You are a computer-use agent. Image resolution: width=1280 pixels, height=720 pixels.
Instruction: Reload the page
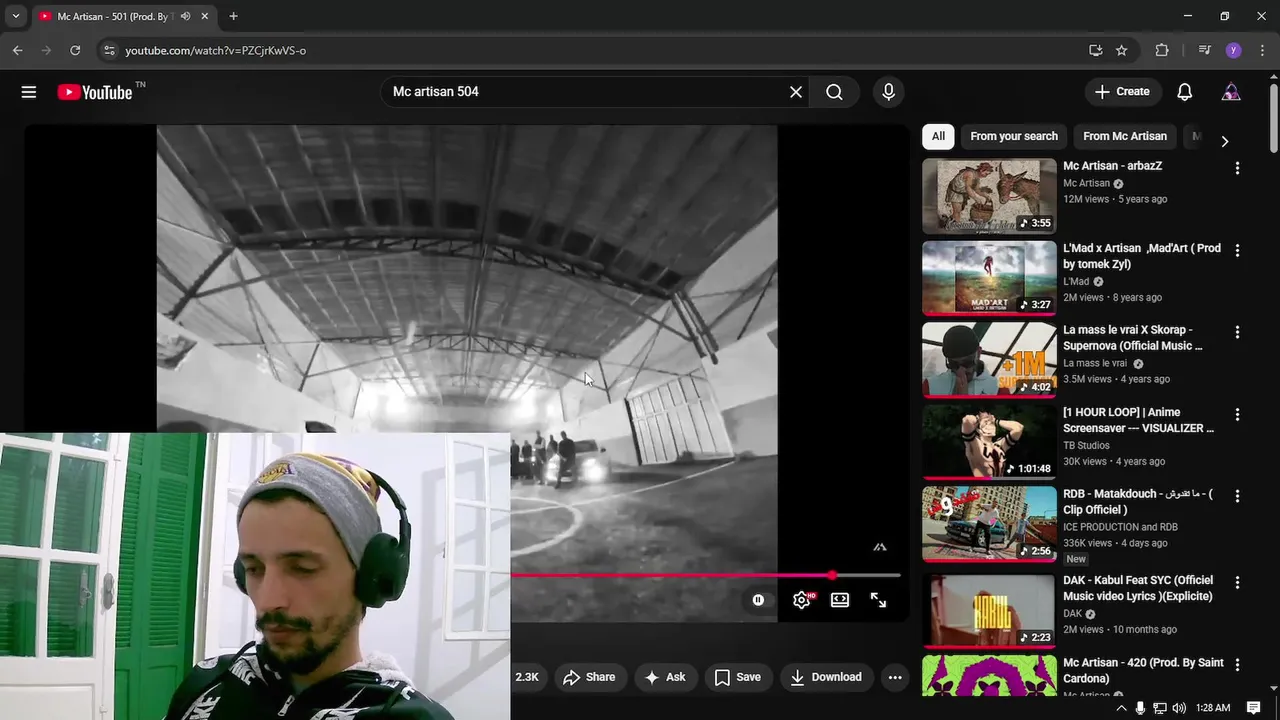point(75,50)
